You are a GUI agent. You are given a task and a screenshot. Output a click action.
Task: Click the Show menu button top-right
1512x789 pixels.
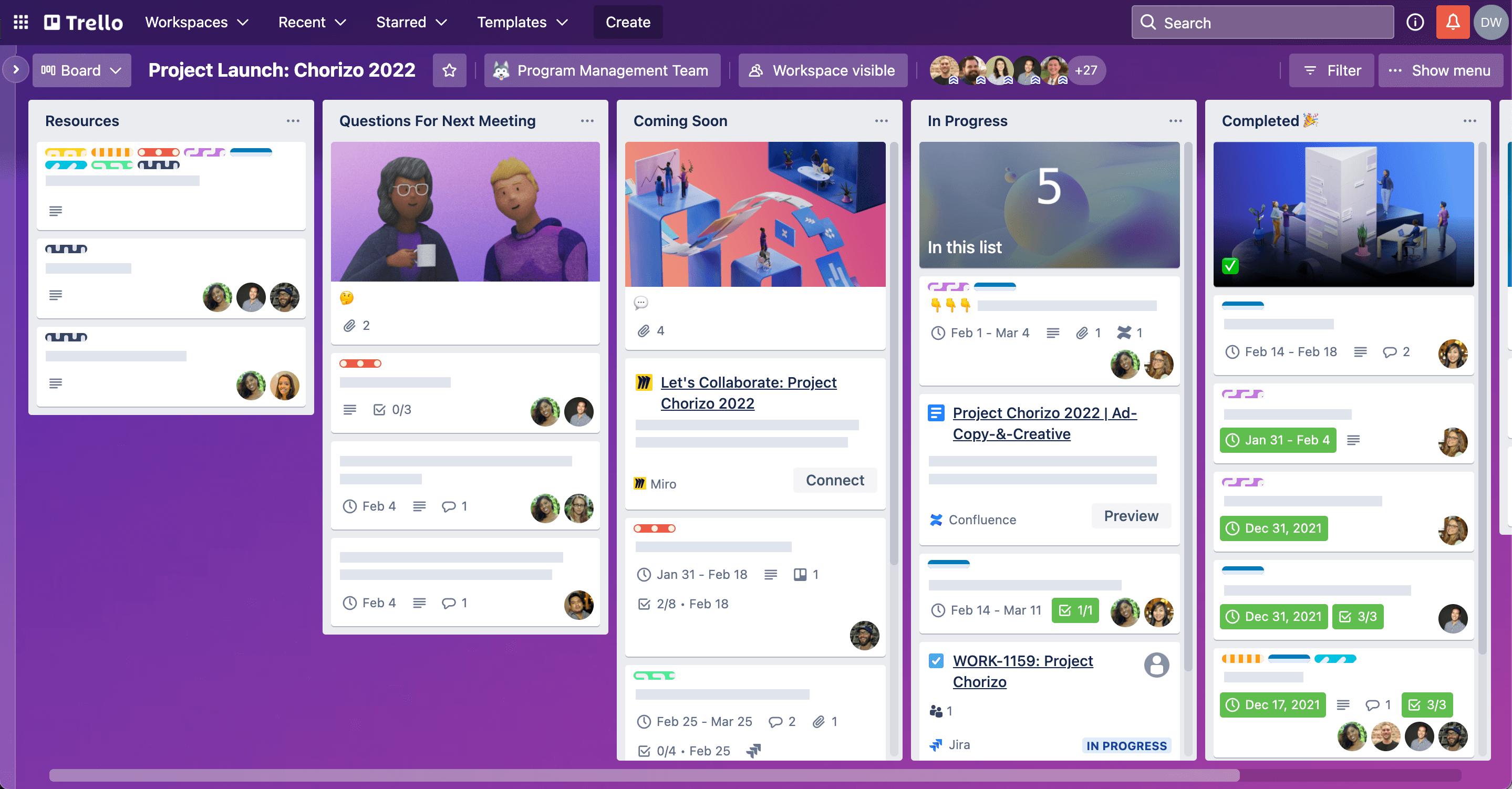(x=1441, y=70)
